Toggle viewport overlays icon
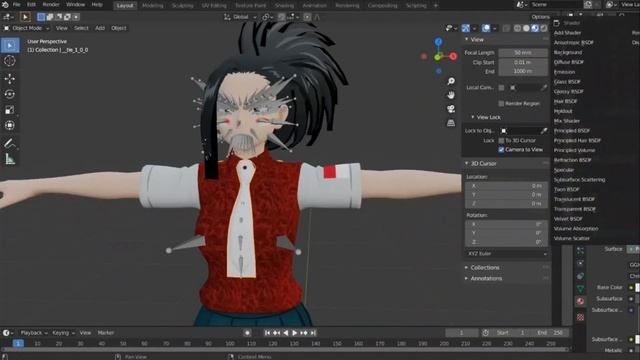This screenshot has width=640, height=360. pos(486,28)
